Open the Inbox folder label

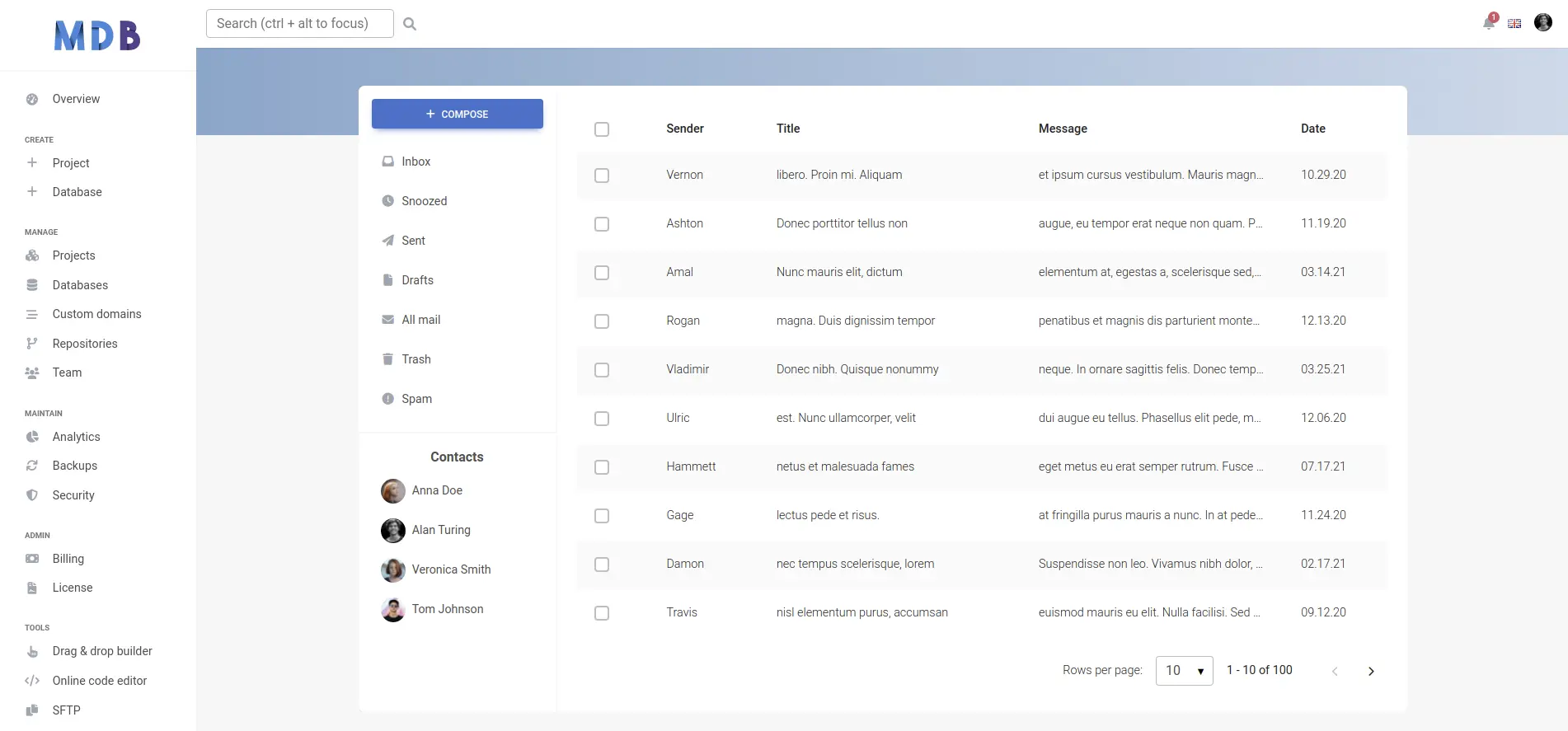click(416, 162)
